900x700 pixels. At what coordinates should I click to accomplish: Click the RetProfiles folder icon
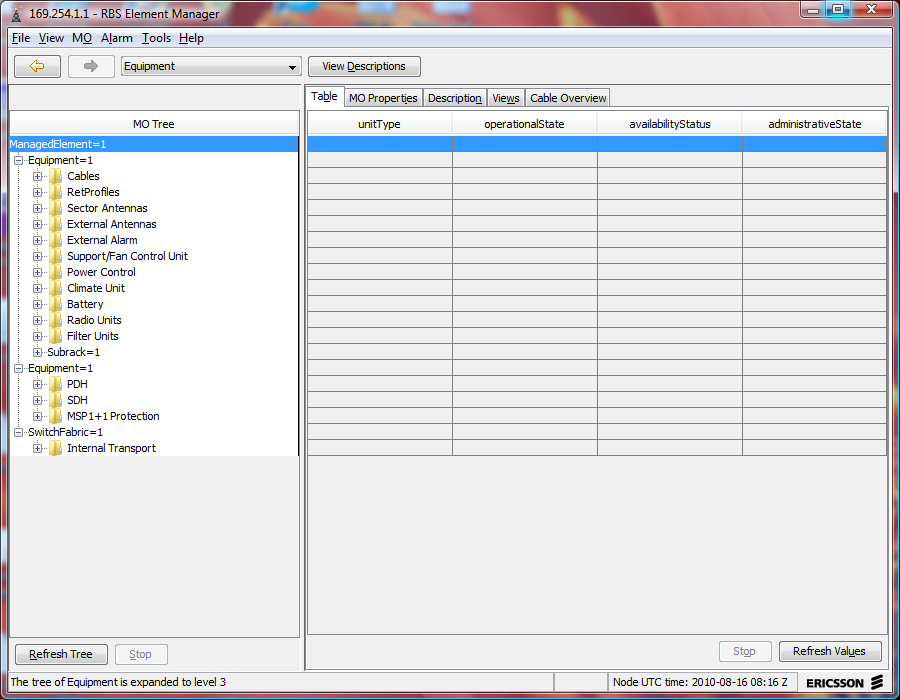(x=56, y=192)
